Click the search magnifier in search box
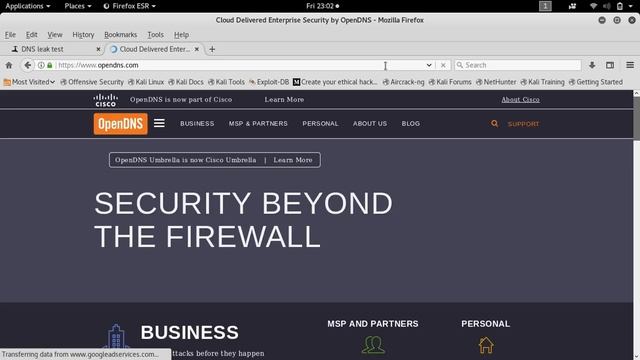The width and height of the screenshot is (640, 360). click(x=460, y=65)
